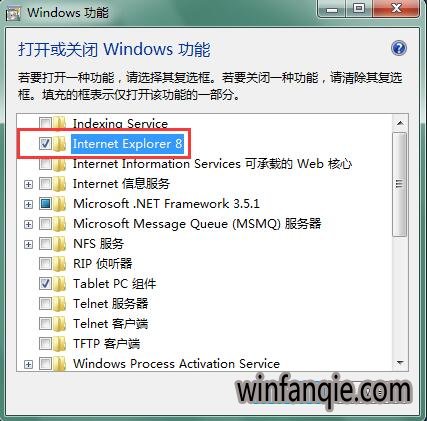This screenshot has height=421, width=427.
Task: Click the scrollbar down arrow in the feature list
Action: point(400,363)
